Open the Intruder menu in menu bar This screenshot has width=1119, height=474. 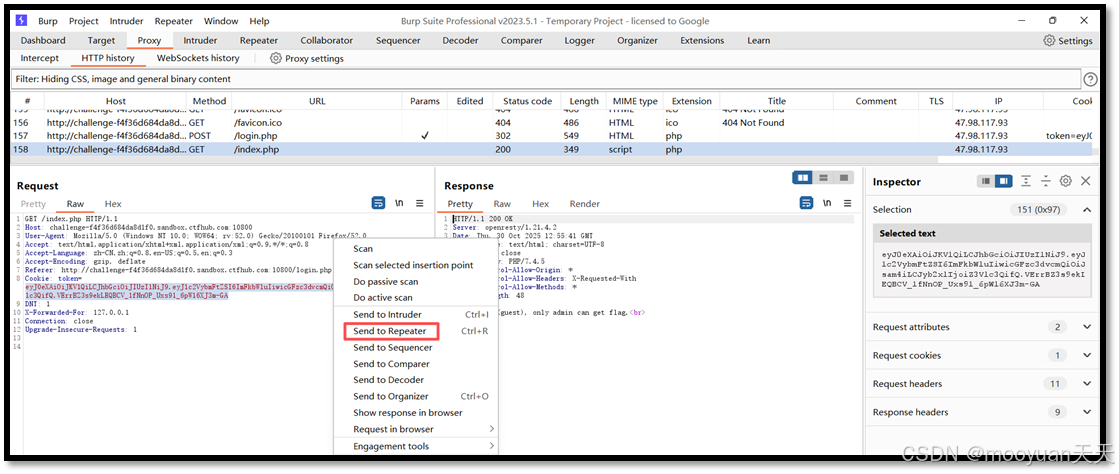[x=127, y=21]
